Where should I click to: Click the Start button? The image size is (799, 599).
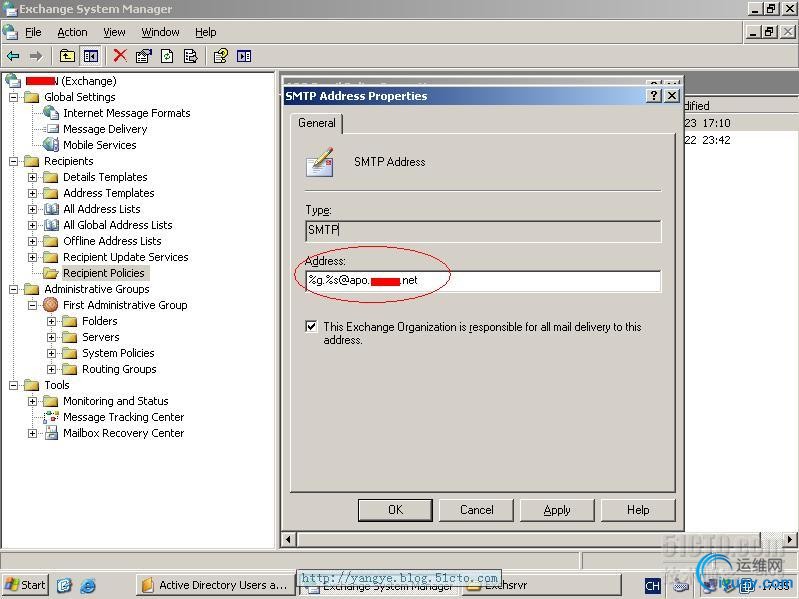[25, 585]
